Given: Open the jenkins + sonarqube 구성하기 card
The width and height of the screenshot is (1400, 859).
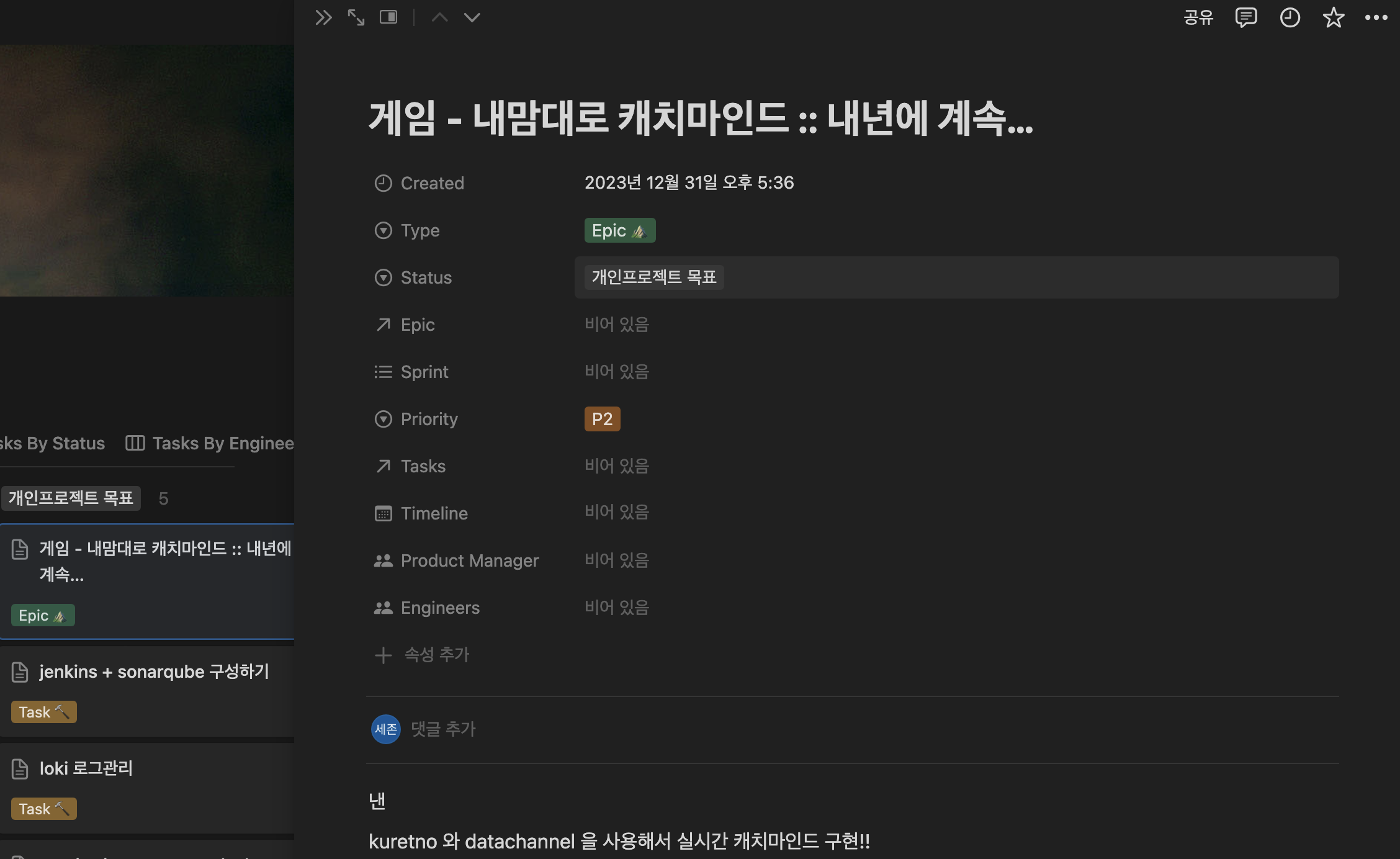Looking at the screenshot, I should (x=153, y=672).
